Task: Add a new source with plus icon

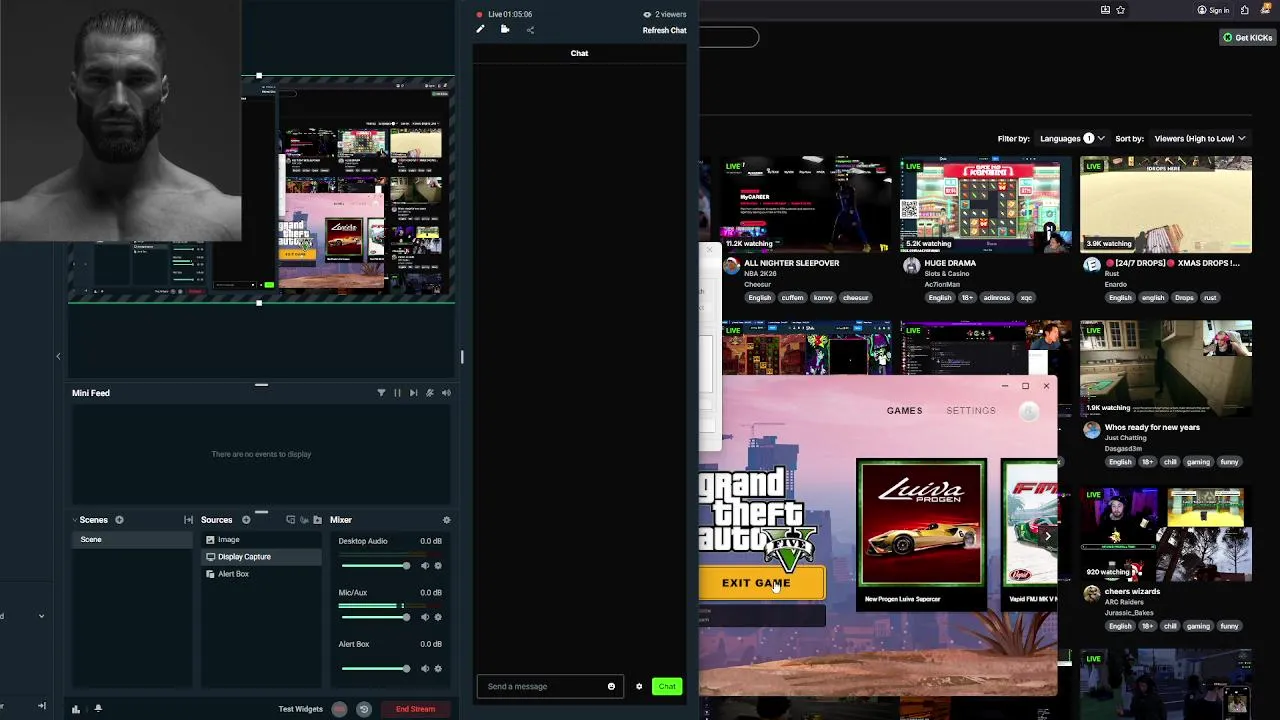Action: click(246, 520)
